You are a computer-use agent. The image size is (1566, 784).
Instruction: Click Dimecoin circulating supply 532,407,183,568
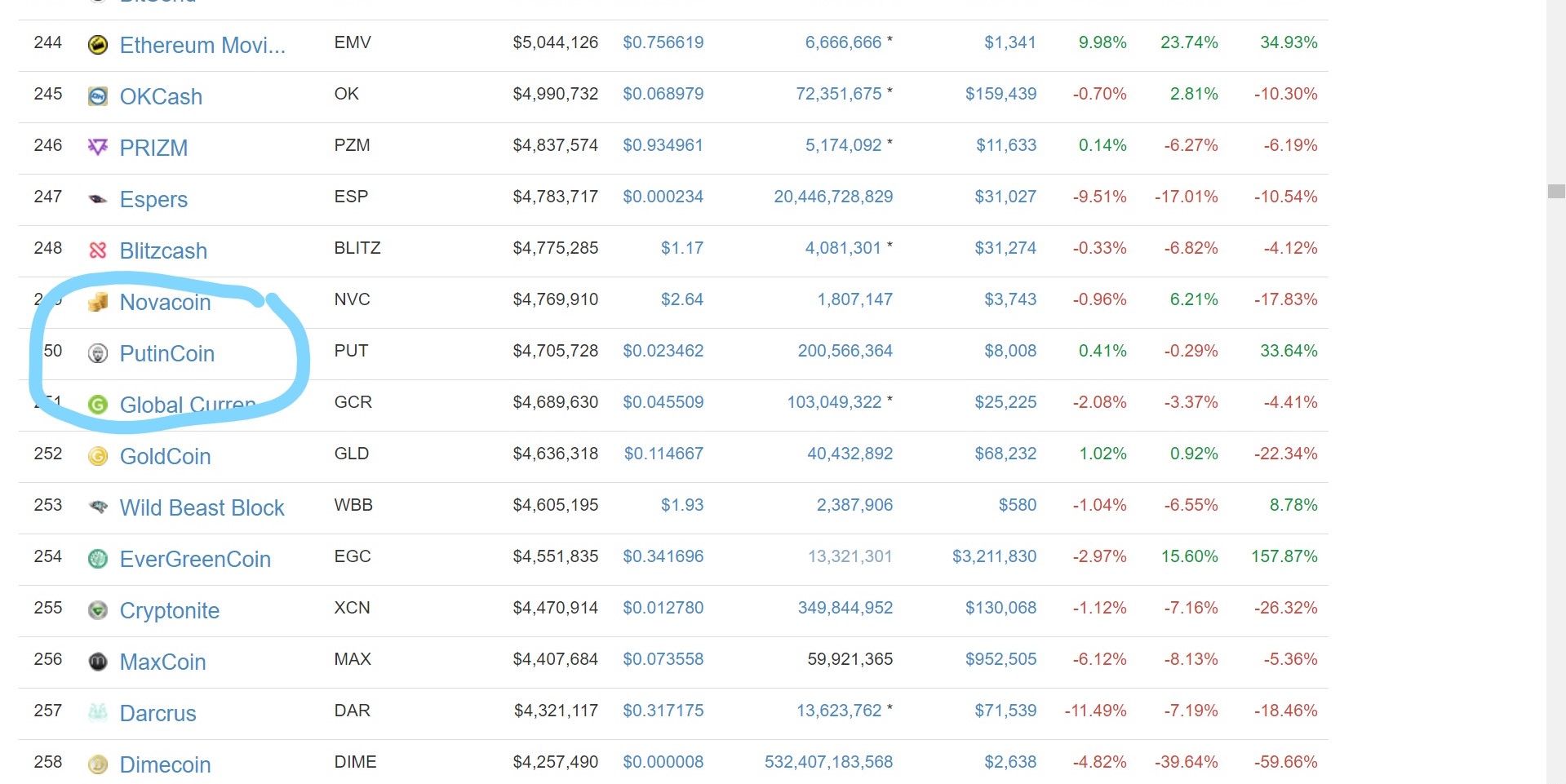click(x=828, y=762)
